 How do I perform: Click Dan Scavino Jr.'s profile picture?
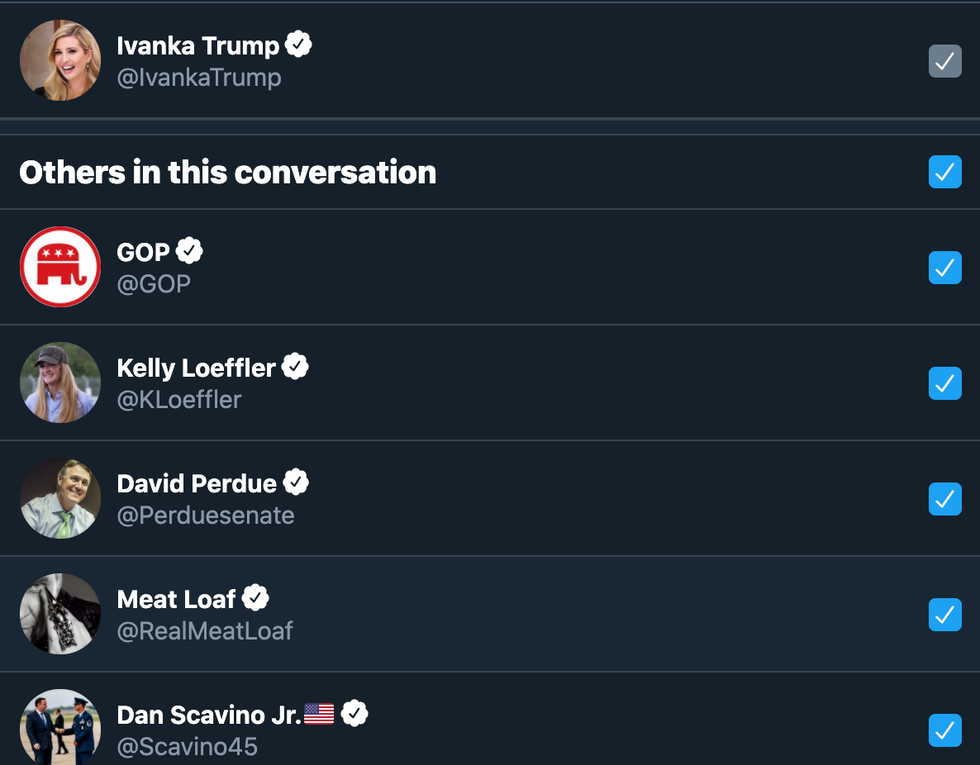pos(60,728)
